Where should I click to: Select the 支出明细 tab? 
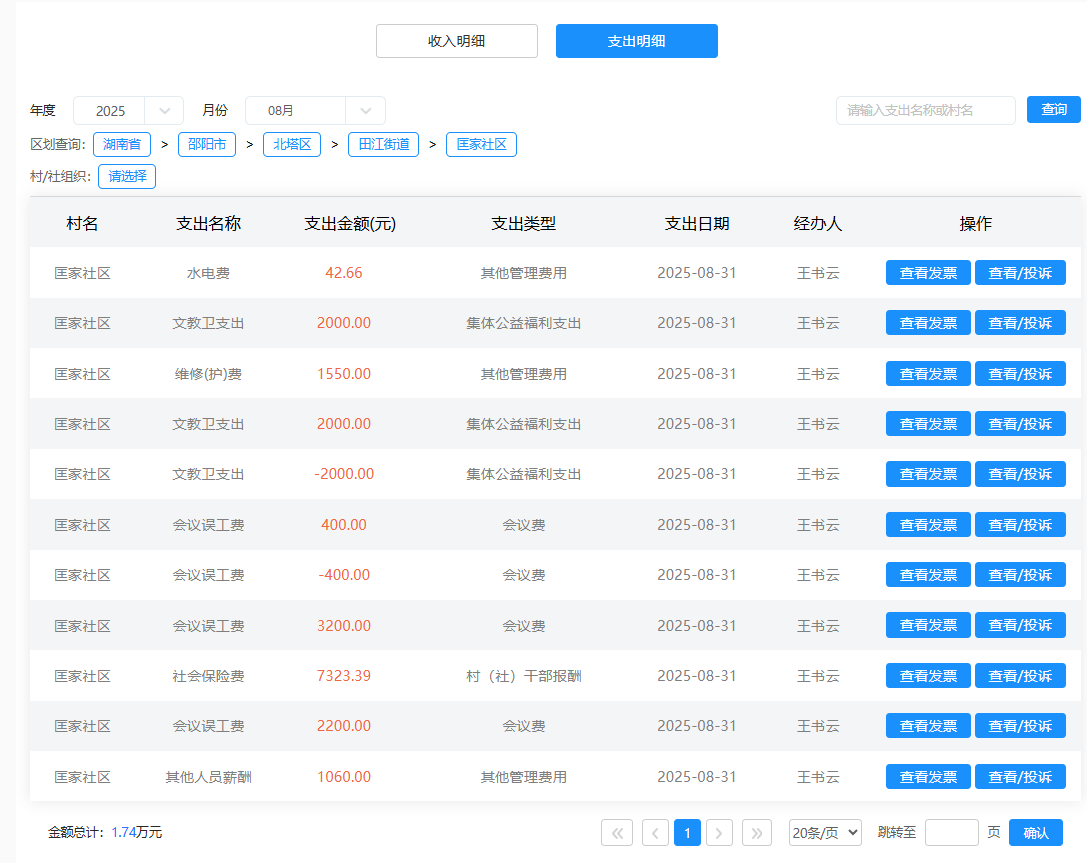[636, 41]
